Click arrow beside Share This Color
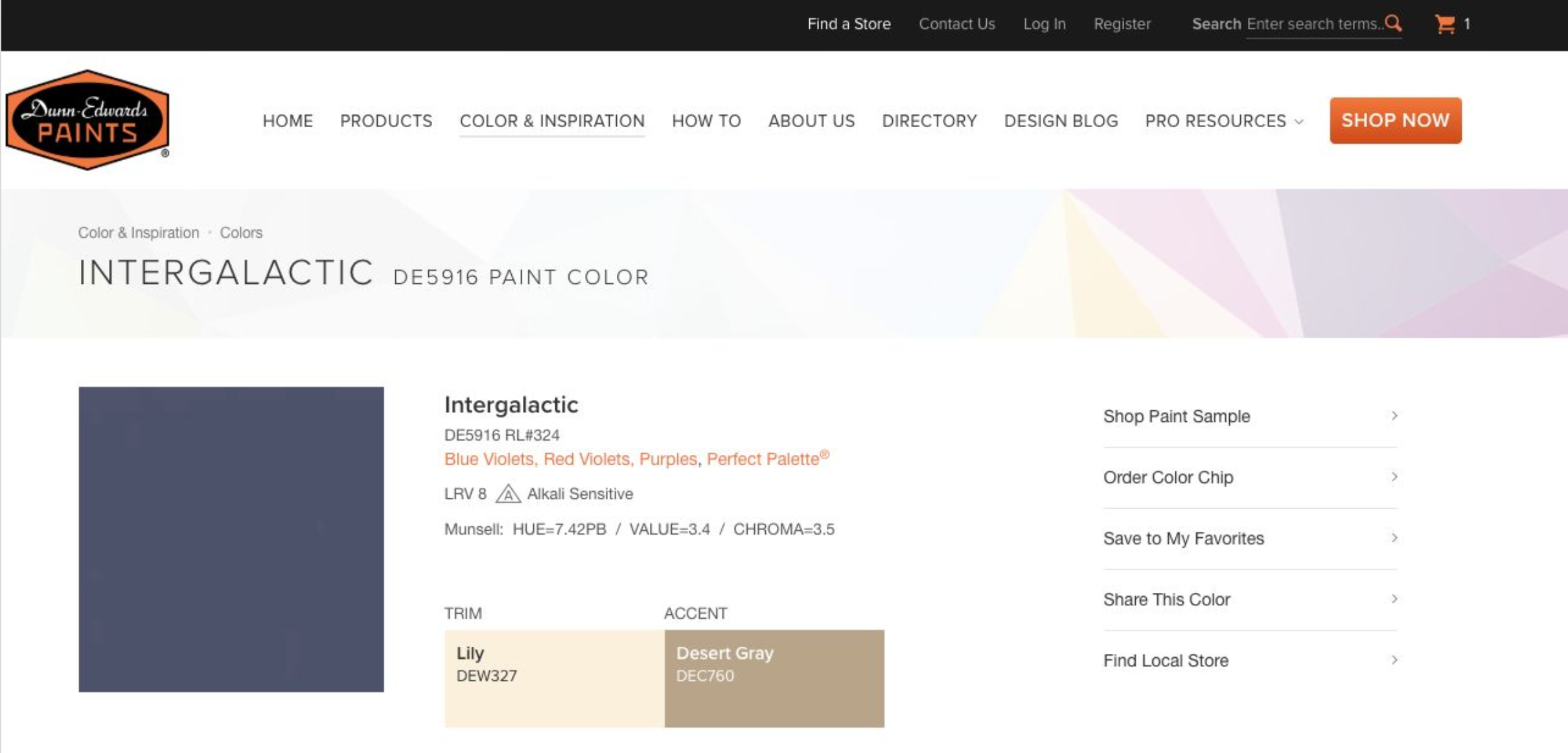This screenshot has width=1568, height=753. pyautogui.click(x=1394, y=599)
